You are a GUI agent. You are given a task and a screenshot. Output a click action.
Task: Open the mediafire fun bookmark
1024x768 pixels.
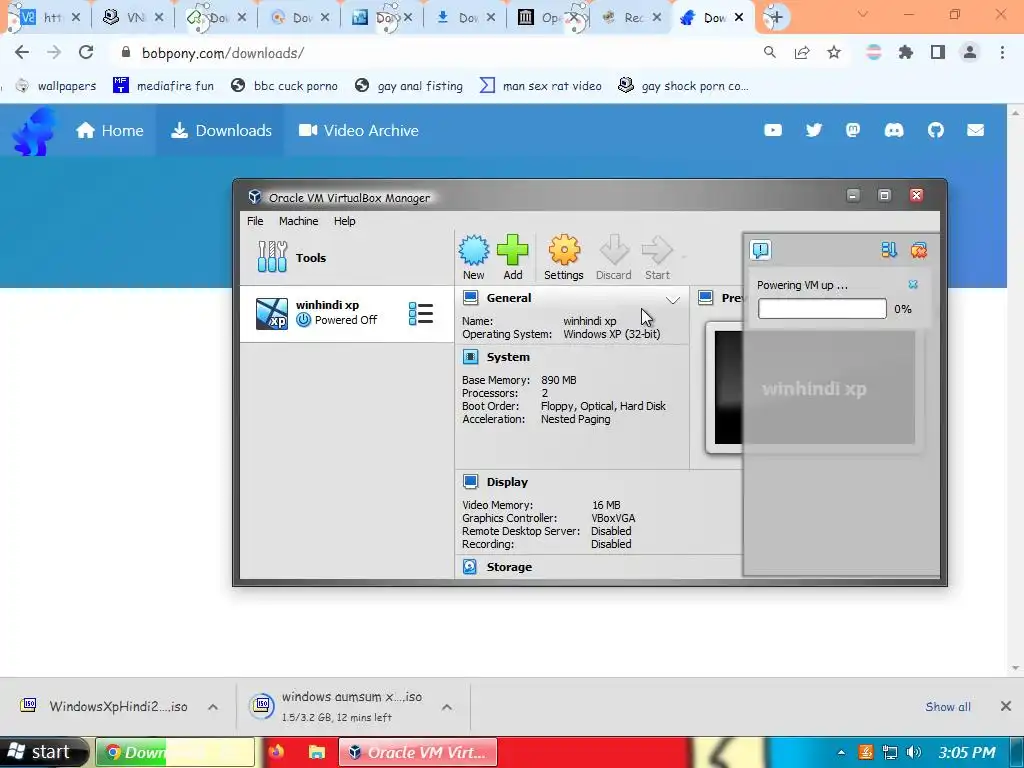point(163,86)
